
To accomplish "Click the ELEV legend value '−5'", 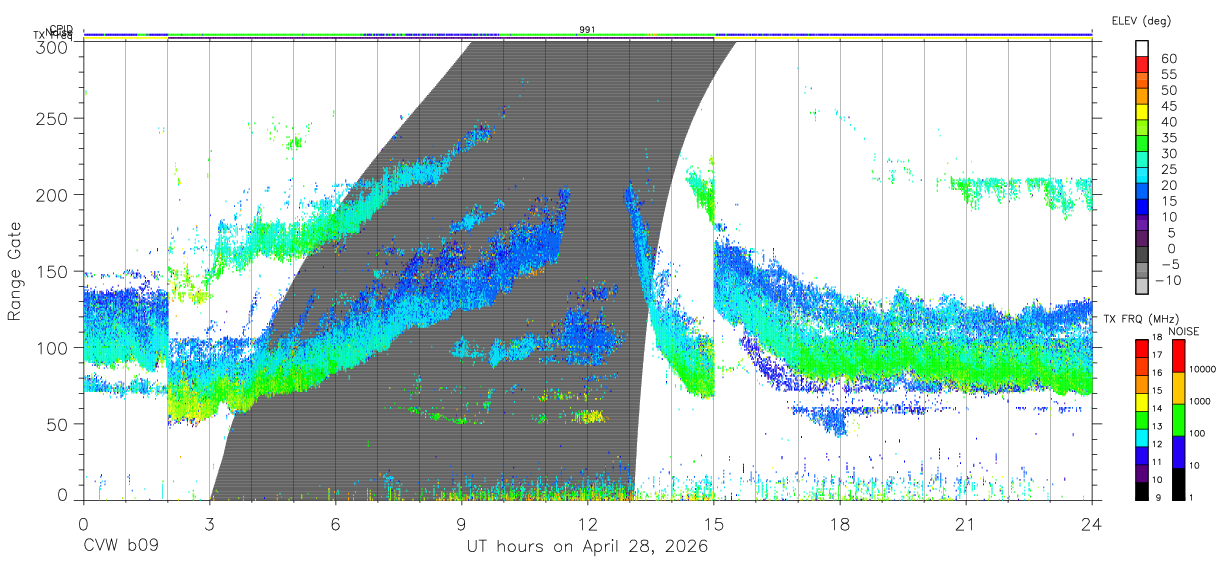I will click(x=1168, y=265).
